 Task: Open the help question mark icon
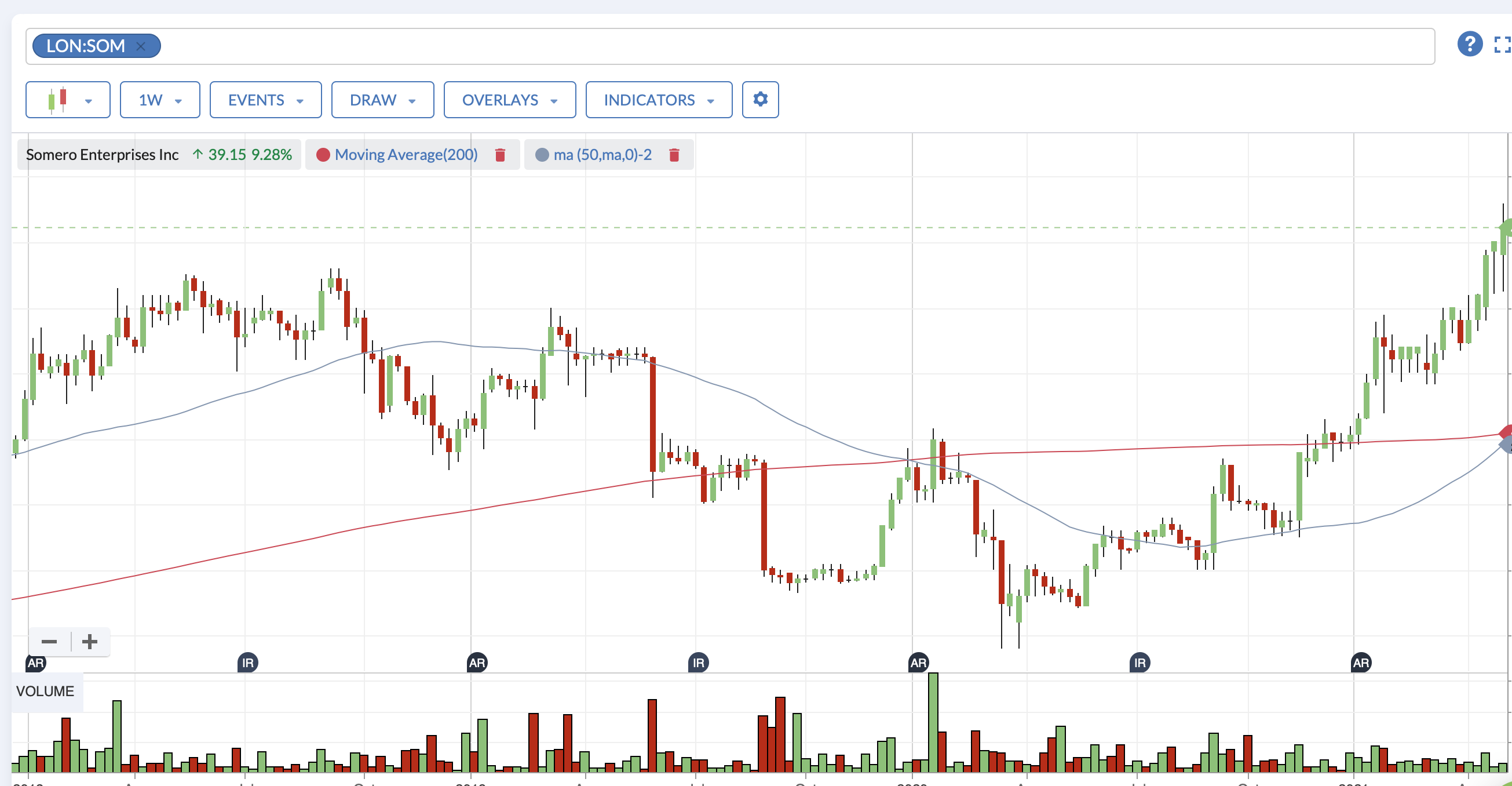pos(1470,44)
